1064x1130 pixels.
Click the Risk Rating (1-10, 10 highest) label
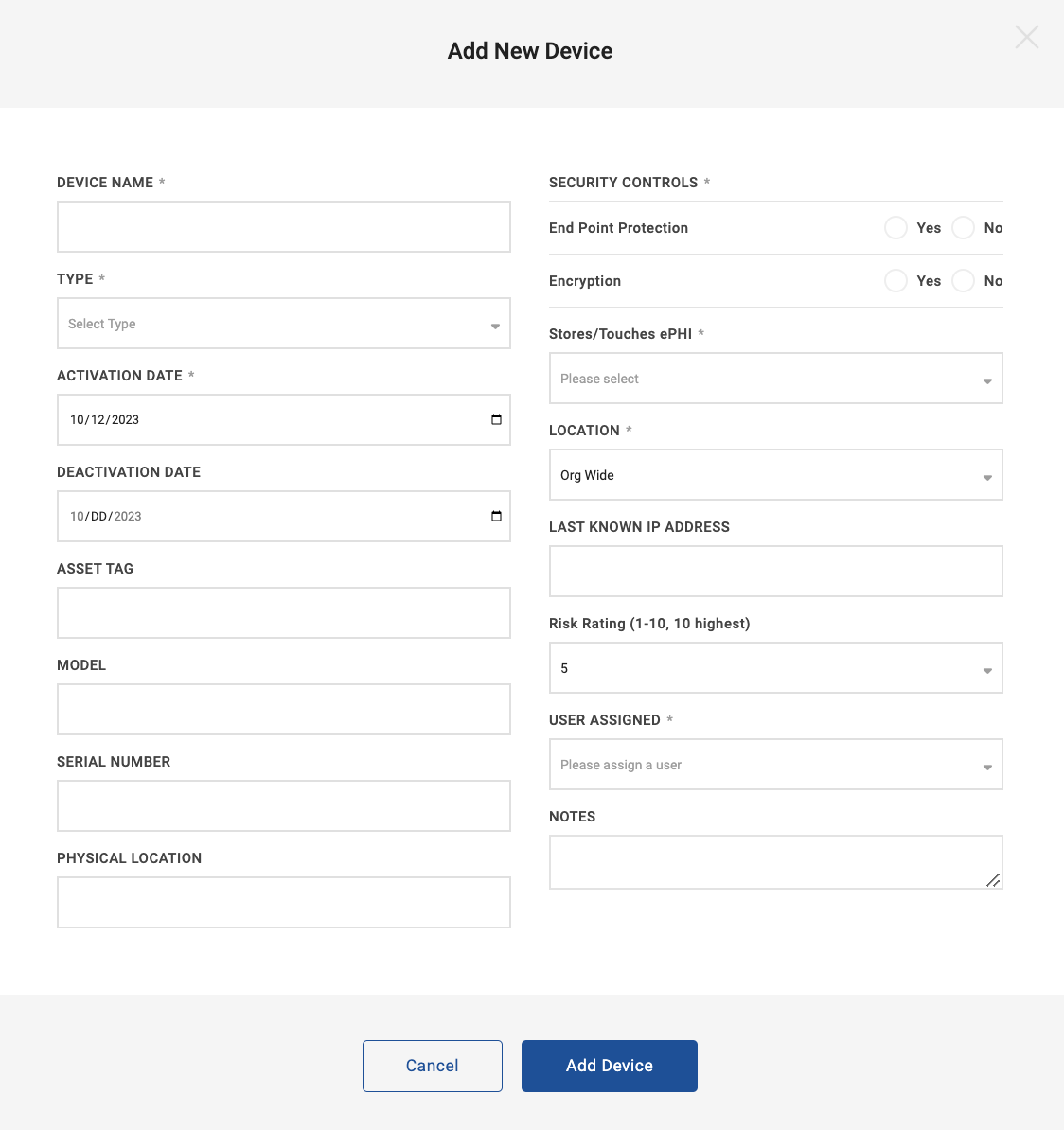pyautogui.click(x=649, y=624)
